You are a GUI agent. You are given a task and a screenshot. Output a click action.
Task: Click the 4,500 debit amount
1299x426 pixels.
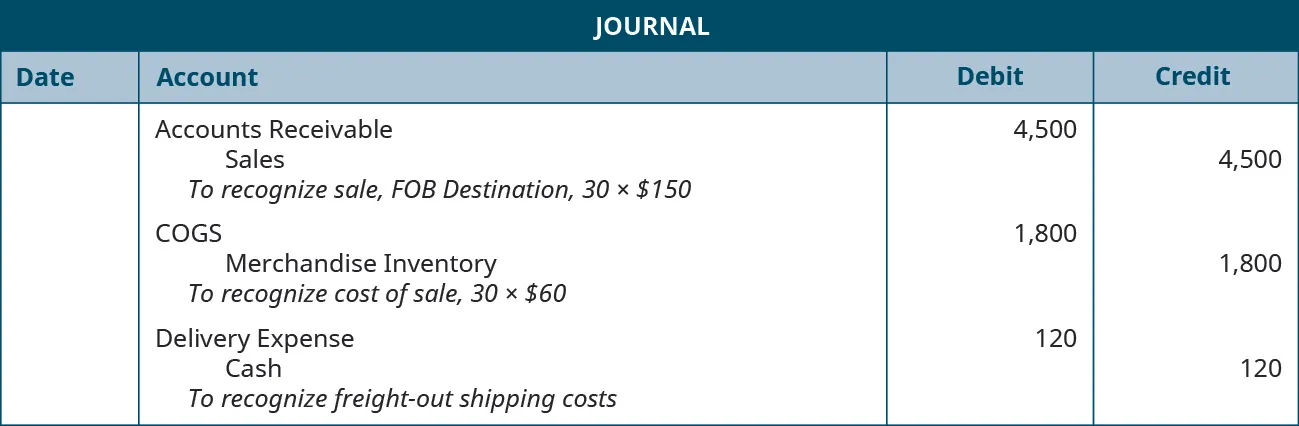coord(1044,129)
